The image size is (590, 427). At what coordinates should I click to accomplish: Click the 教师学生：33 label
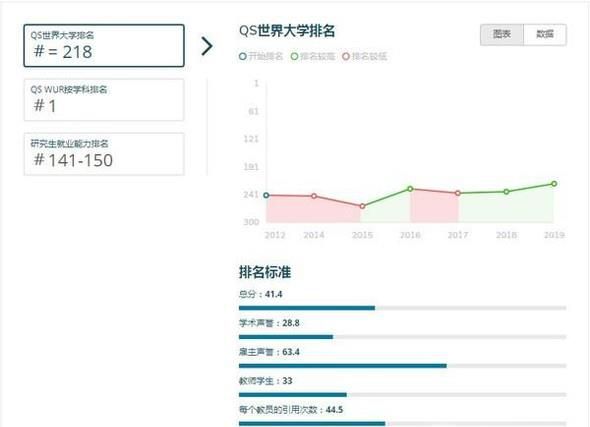[x=266, y=381]
